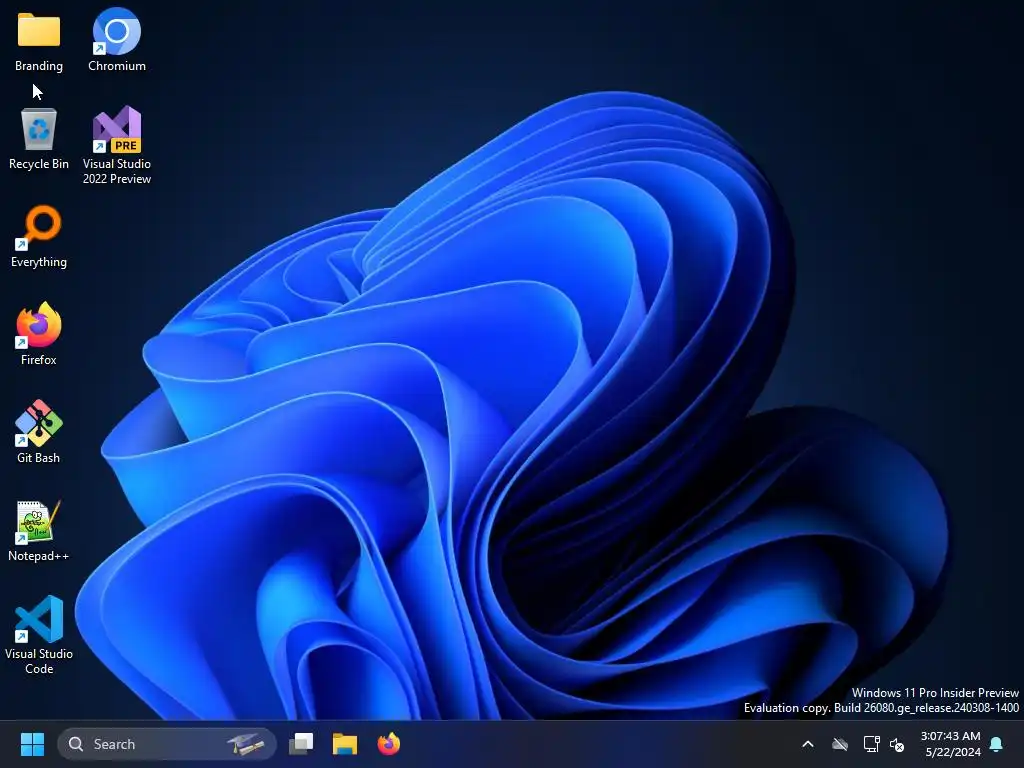Image resolution: width=1024 pixels, height=768 pixels.
Task: Open Task View from the taskbar
Action: pyautogui.click(x=301, y=744)
